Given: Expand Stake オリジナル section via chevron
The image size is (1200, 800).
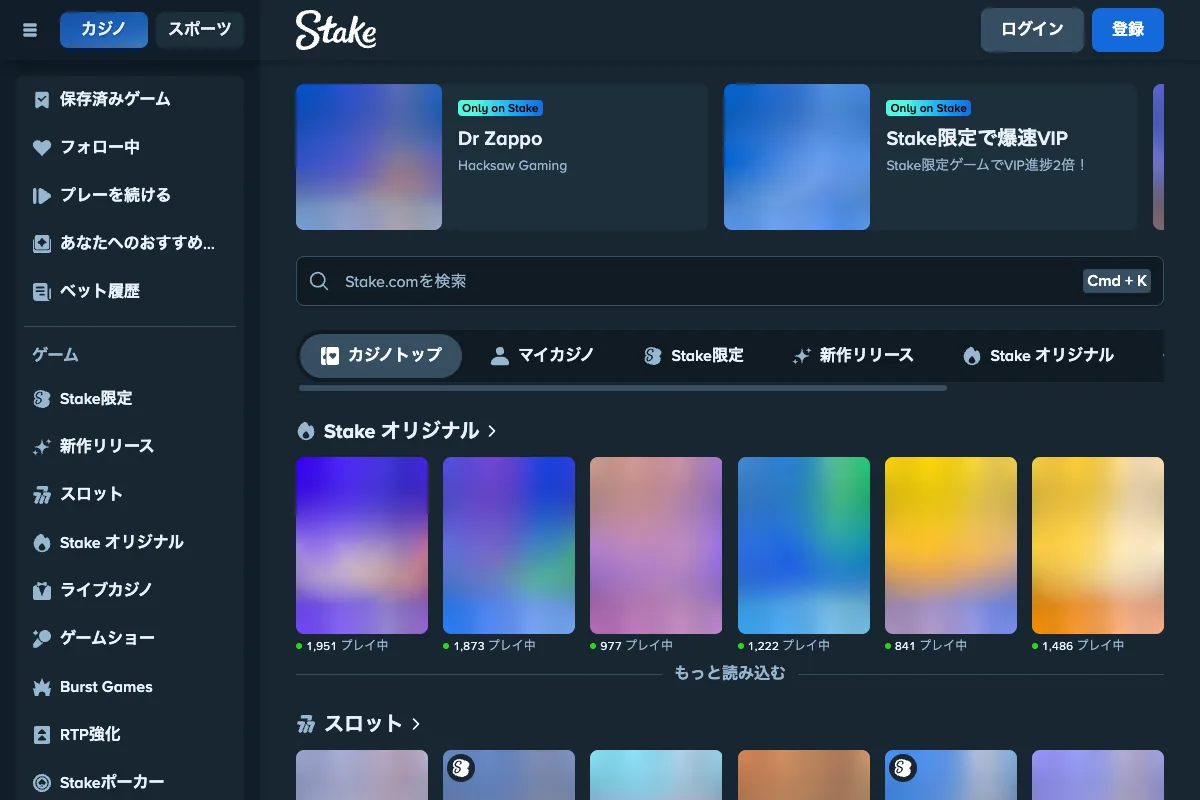Looking at the screenshot, I should [x=492, y=431].
